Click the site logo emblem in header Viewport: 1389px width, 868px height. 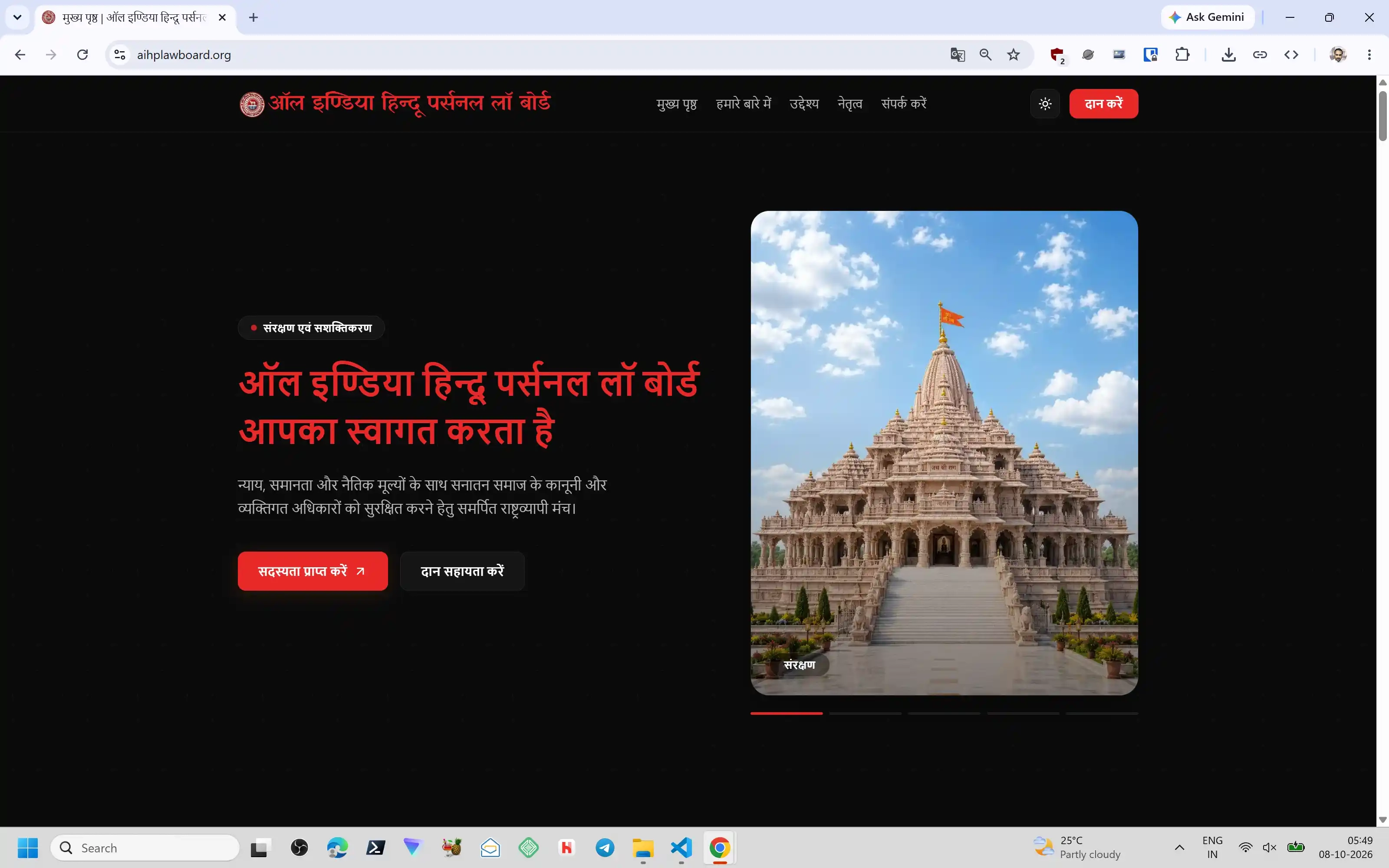click(251, 105)
